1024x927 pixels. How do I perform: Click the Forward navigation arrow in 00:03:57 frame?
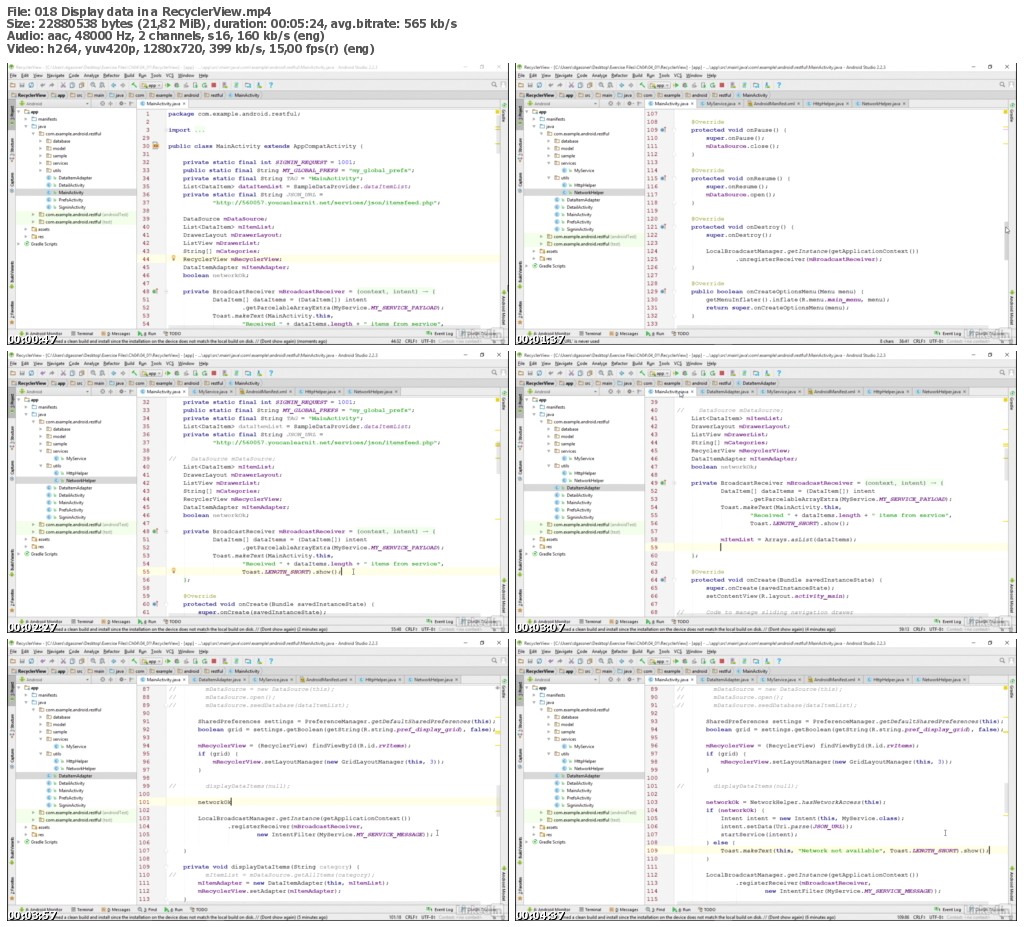pos(123,661)
